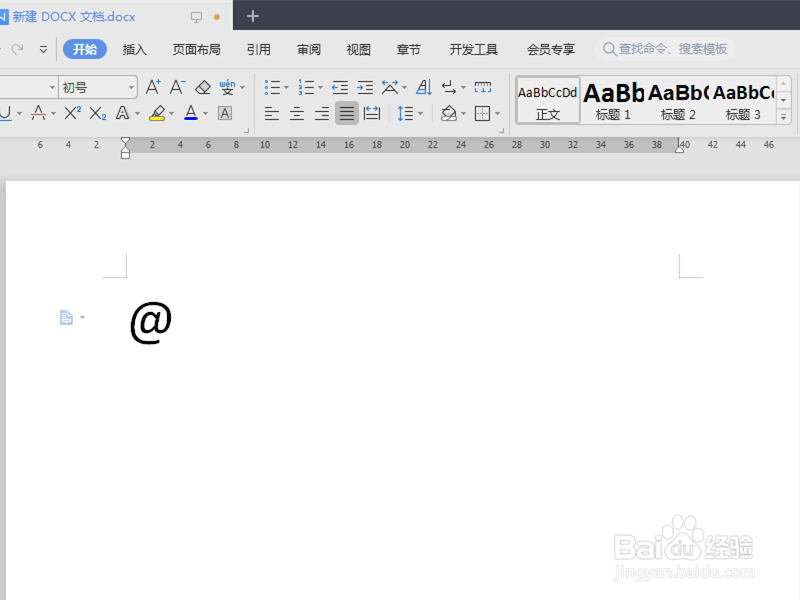Toggle subscript X₂ formatting
The image size is (800, 600).
97,113
